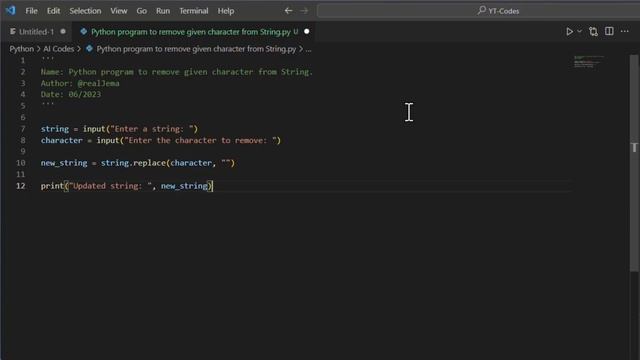Open the Selection menu
640x360 pixels.
click(x=85, y=11)
